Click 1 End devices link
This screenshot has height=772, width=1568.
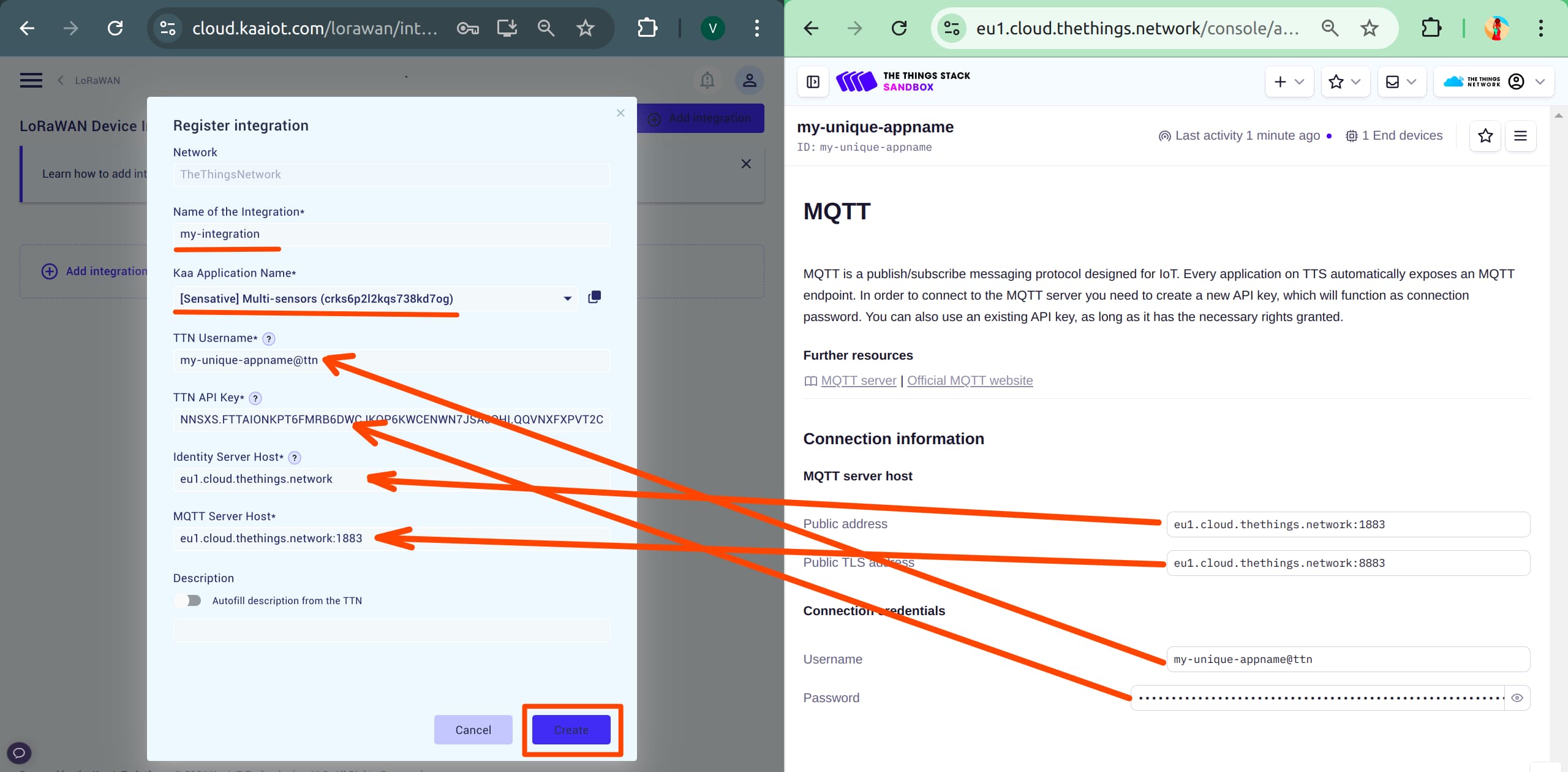(x=1394, y=135)
